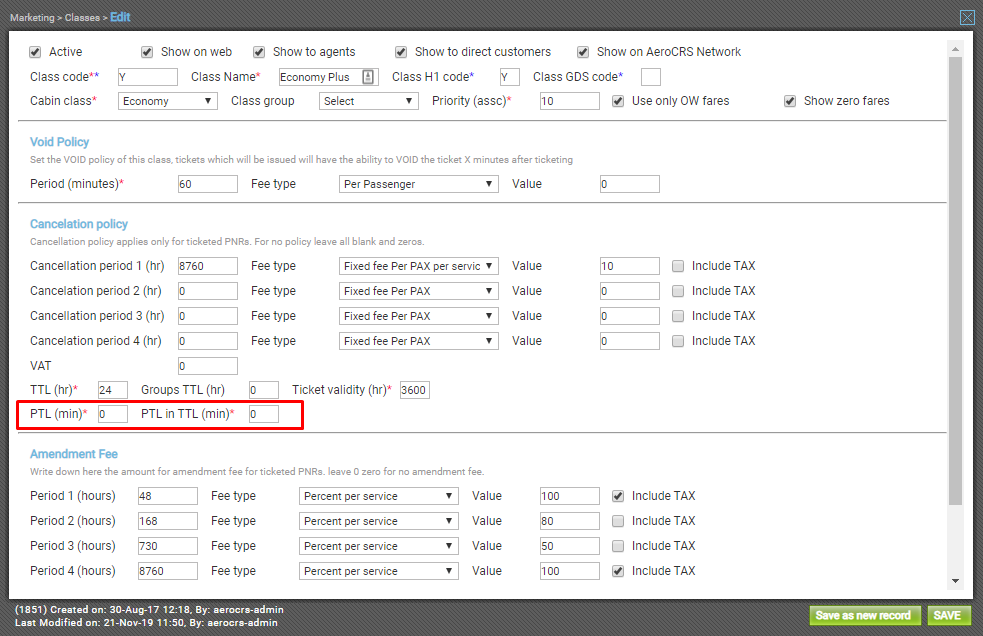The width and height of the screenshot is (983, 636).
Task: Click the Class code input field
Action: (x=148, y=77)
